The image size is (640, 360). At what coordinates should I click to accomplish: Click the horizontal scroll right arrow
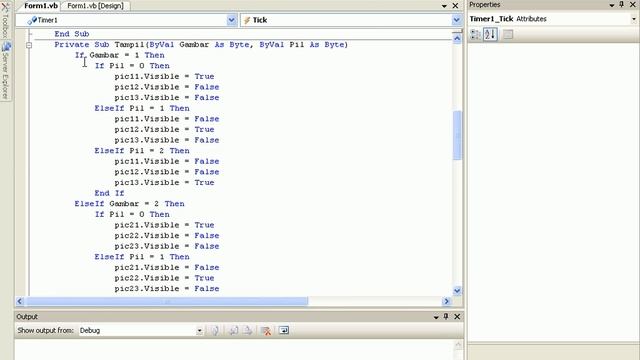pyautogui.click(x=446, y=301)
